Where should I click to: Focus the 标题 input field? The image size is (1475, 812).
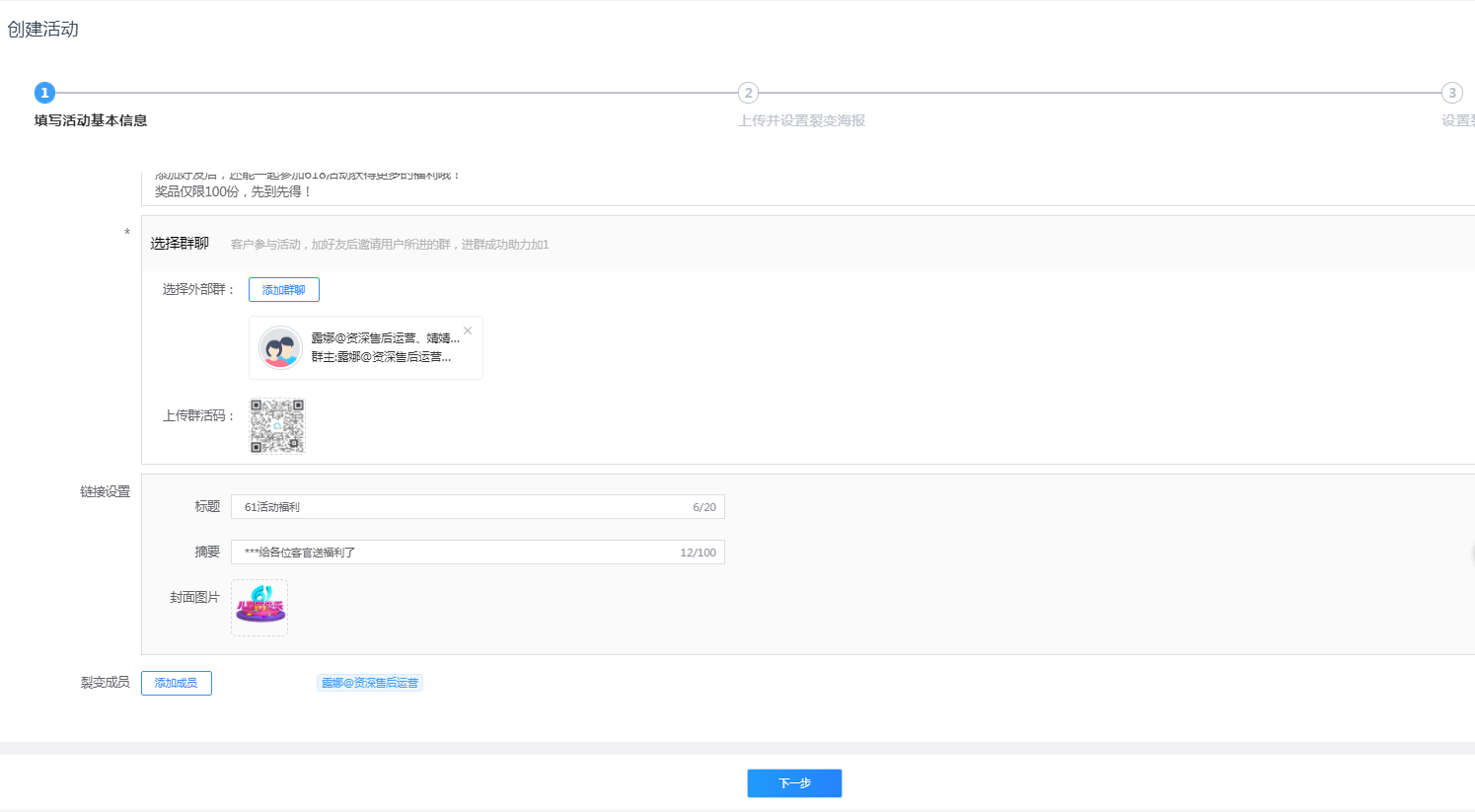click(464, 507)
